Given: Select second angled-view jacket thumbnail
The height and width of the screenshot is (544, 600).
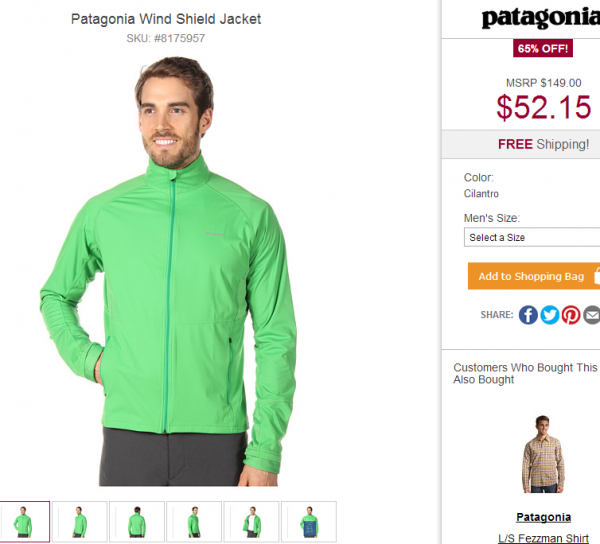Looking at the screenshot, I should point(80,521).
